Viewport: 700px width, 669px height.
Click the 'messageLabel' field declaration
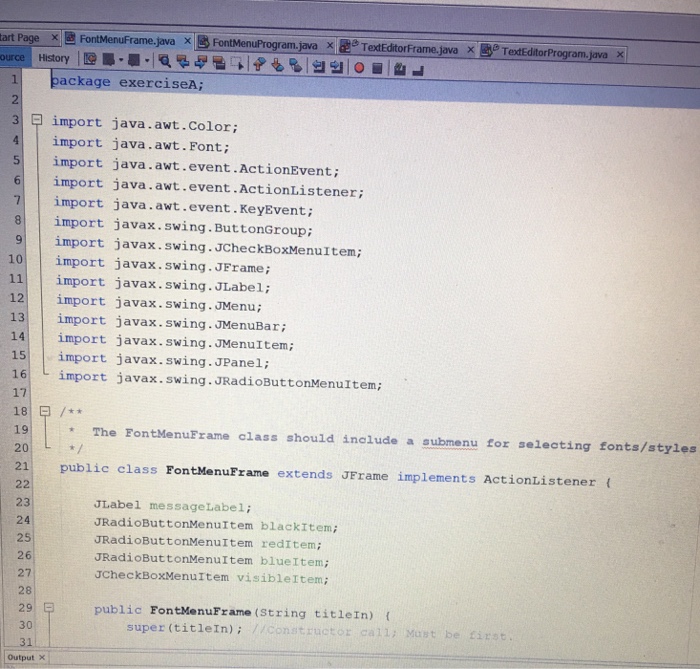172,506
